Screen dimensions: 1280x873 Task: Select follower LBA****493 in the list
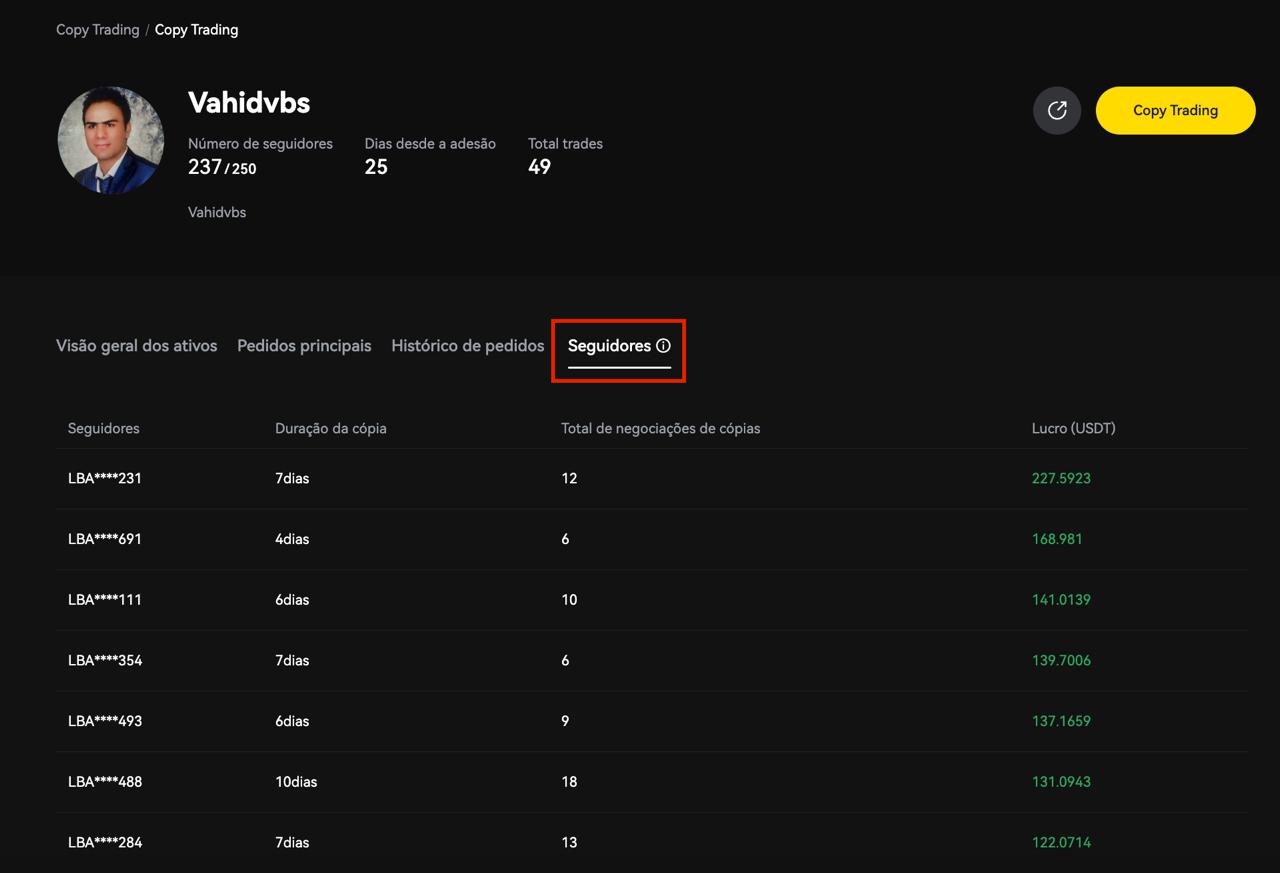(x=105, y=721)
